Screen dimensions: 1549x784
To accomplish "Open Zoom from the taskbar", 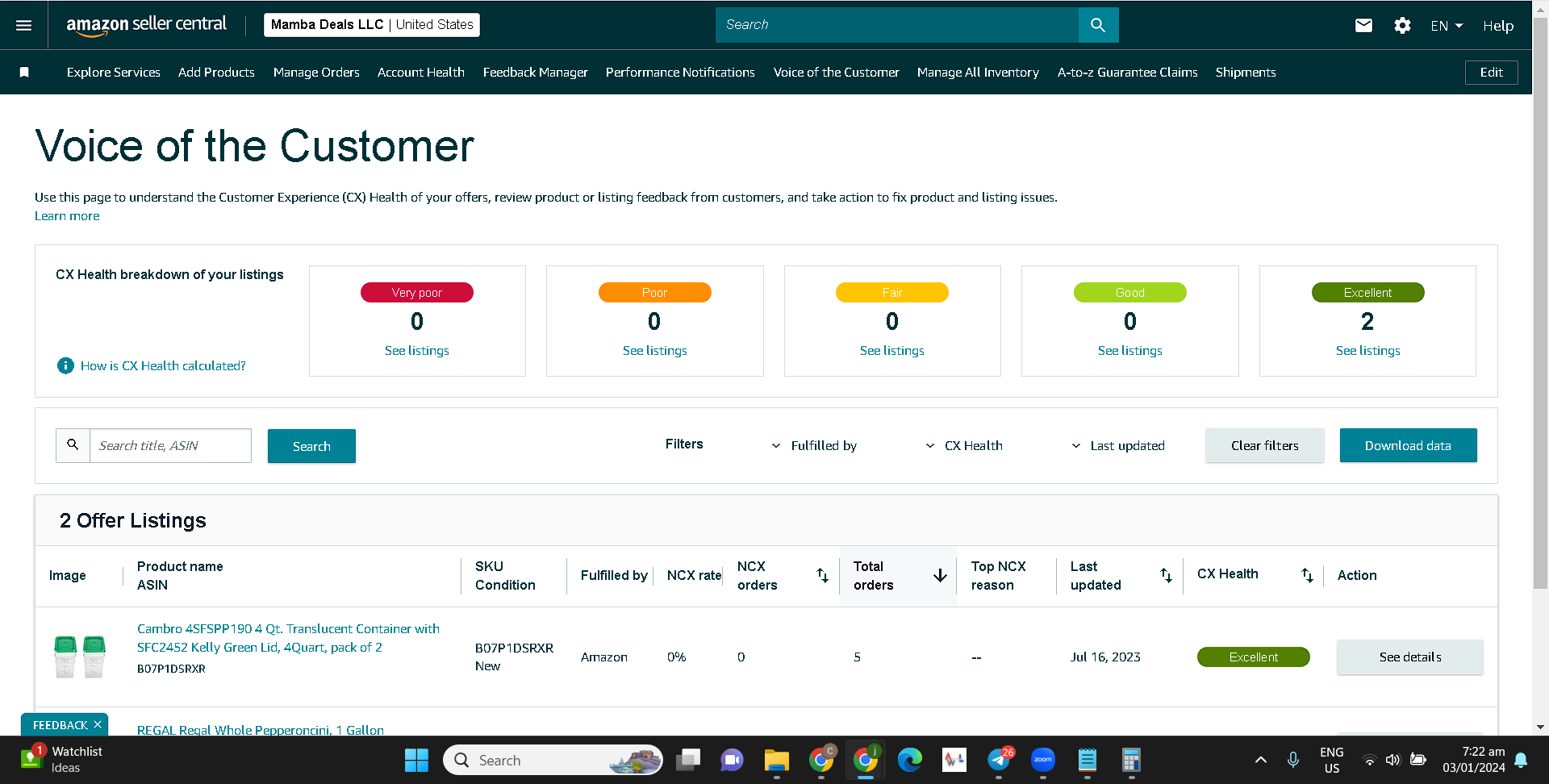I will click(x=1043, y=760).
